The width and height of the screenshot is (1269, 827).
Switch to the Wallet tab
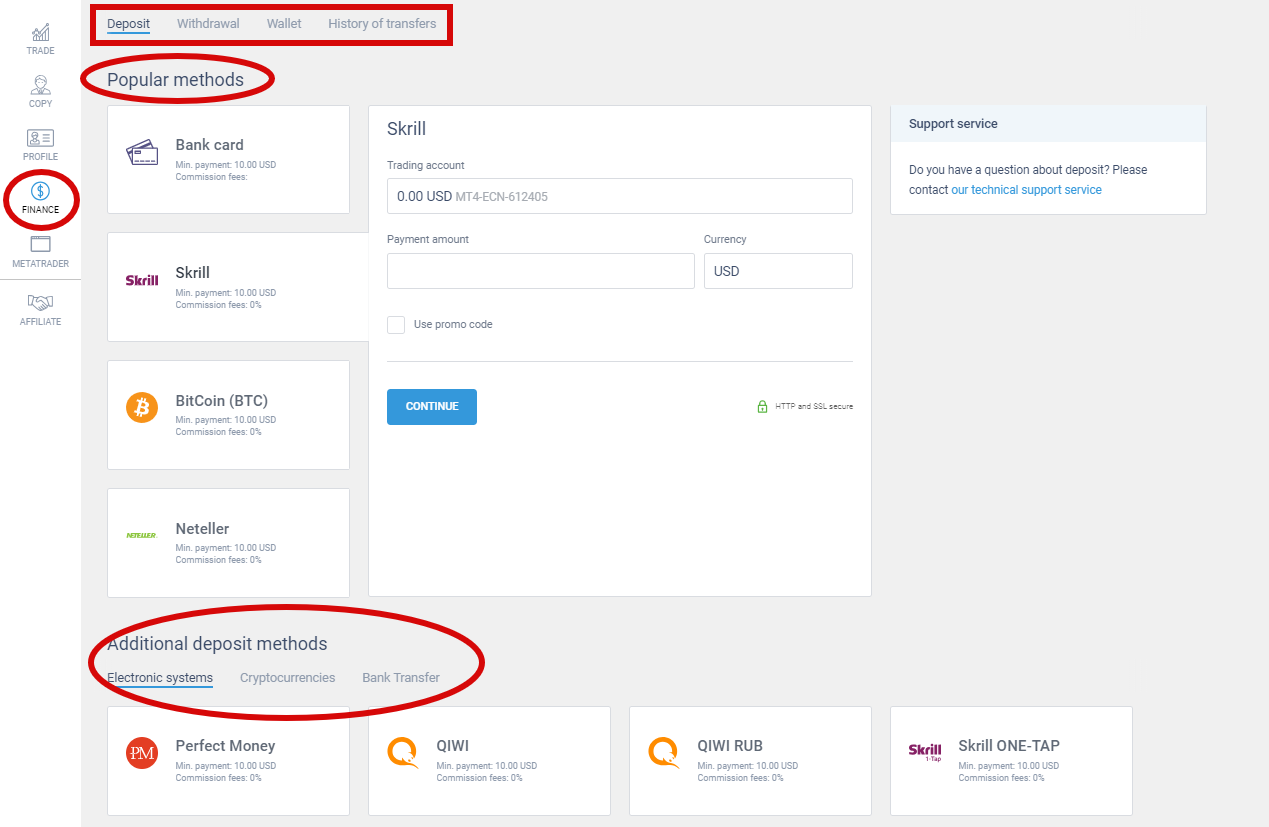[x=284, y=23]
